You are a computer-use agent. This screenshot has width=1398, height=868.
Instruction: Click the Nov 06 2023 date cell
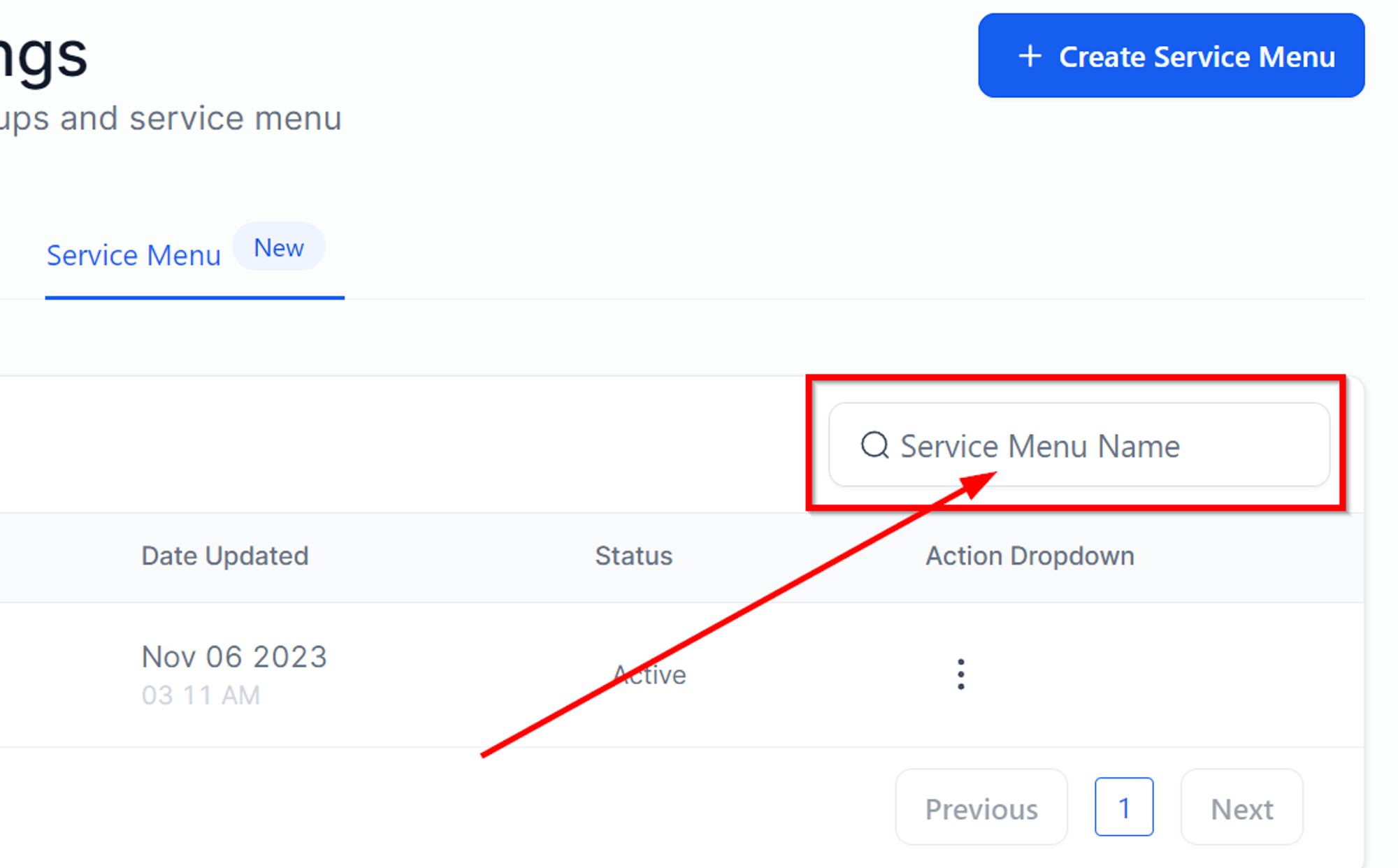(234, 657)
